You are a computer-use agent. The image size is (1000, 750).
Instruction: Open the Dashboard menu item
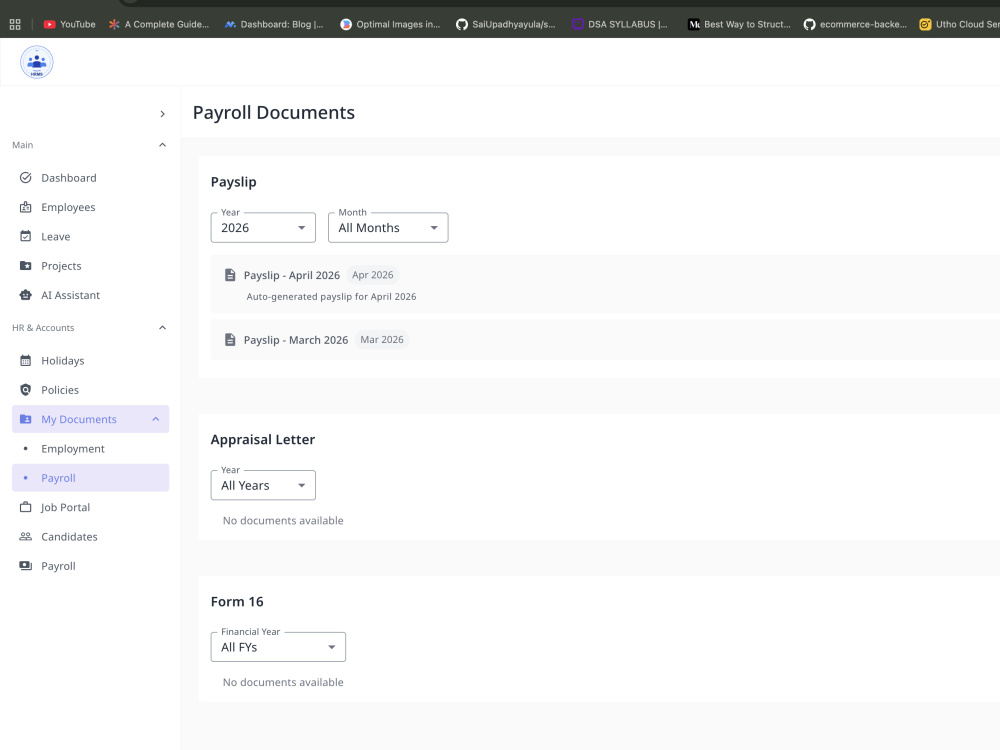(91, 178)
